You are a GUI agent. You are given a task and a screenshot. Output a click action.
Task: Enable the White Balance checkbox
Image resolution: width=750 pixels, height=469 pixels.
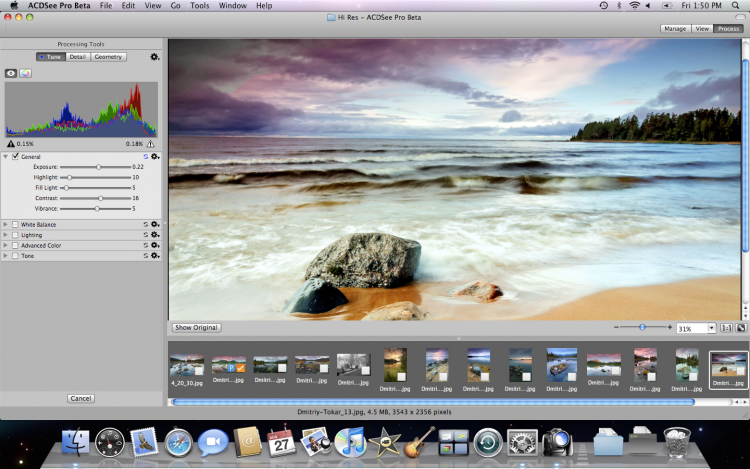[16, 225]
